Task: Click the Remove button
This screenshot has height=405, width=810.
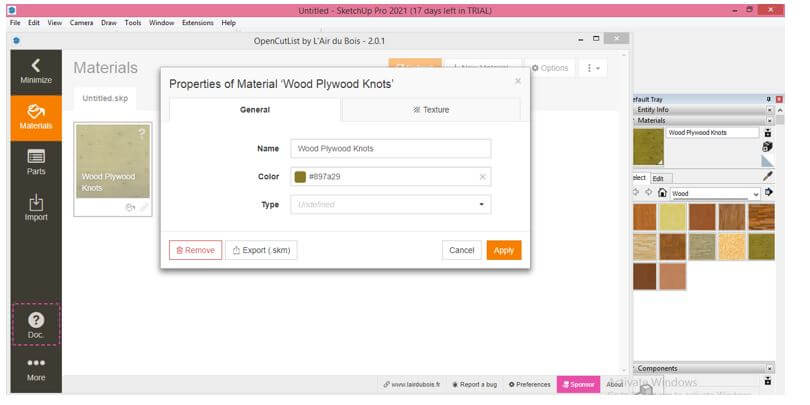Action: tap(195, 250)
